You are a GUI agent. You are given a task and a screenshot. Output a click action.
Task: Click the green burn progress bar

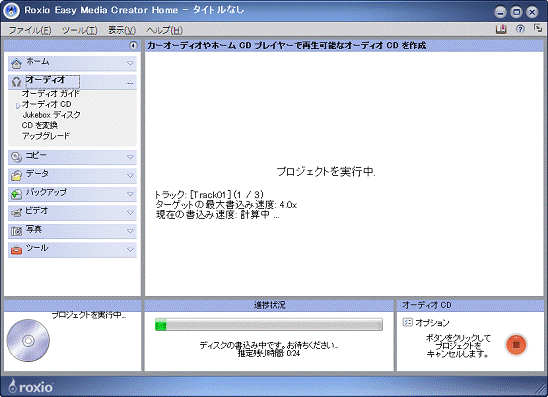(269, 325)
